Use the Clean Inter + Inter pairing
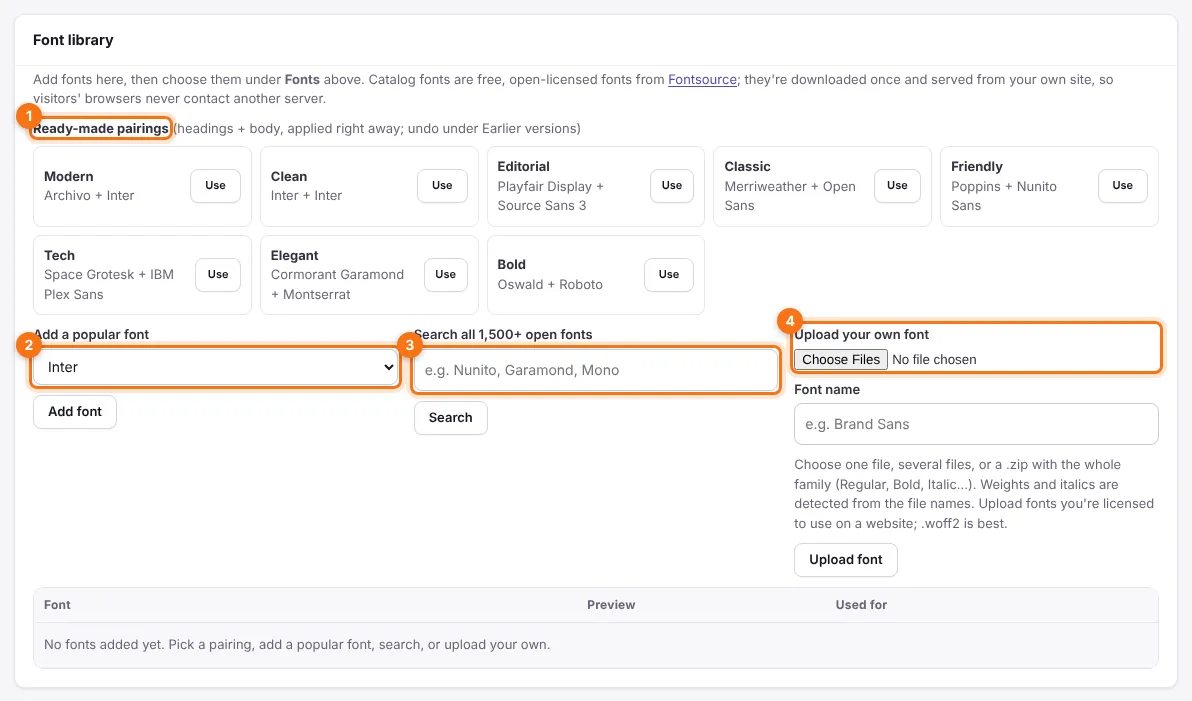The width and height of the screenshot is (1192, 701). [x=442, y=186]
